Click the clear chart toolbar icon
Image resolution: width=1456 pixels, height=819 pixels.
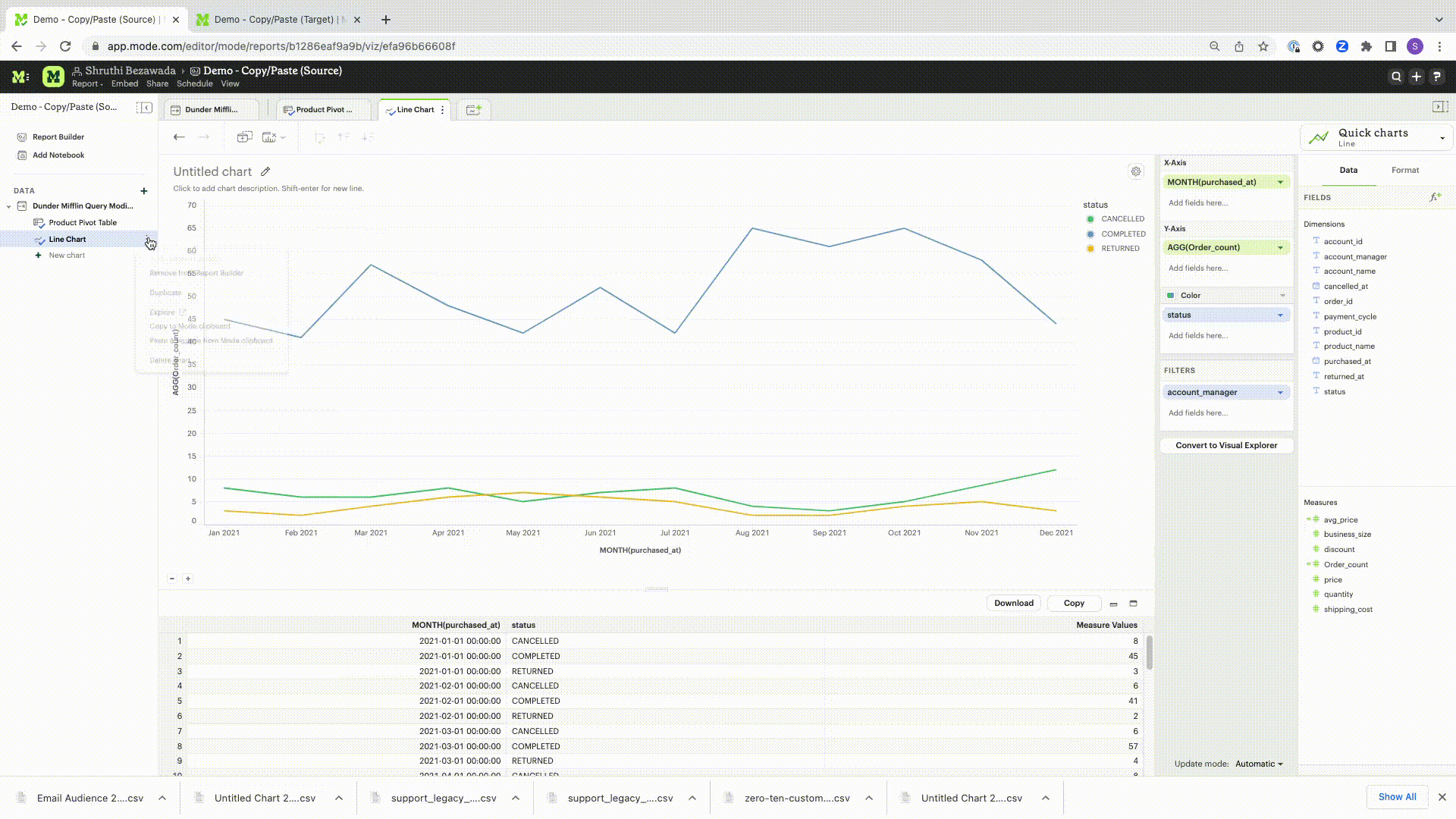[x=269, y=137]
